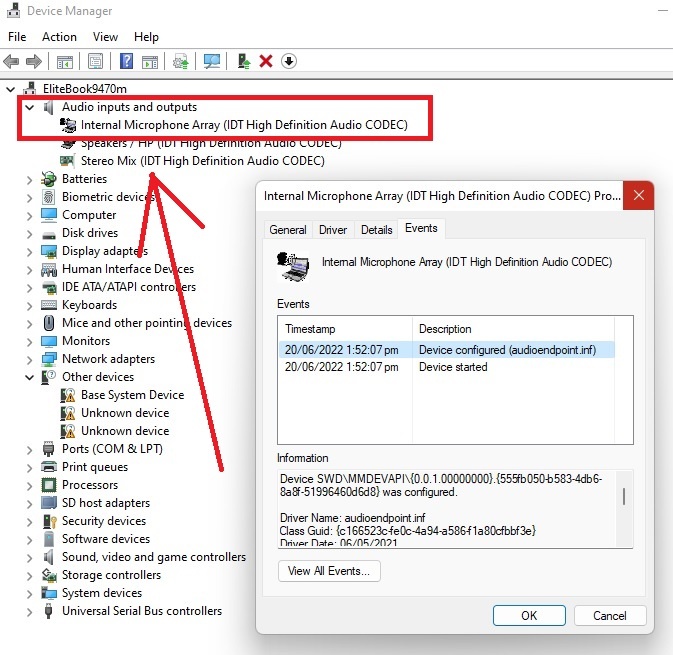
Task: Select IDE ATA/ATAPI controllers item
Action: click(129, 287)
